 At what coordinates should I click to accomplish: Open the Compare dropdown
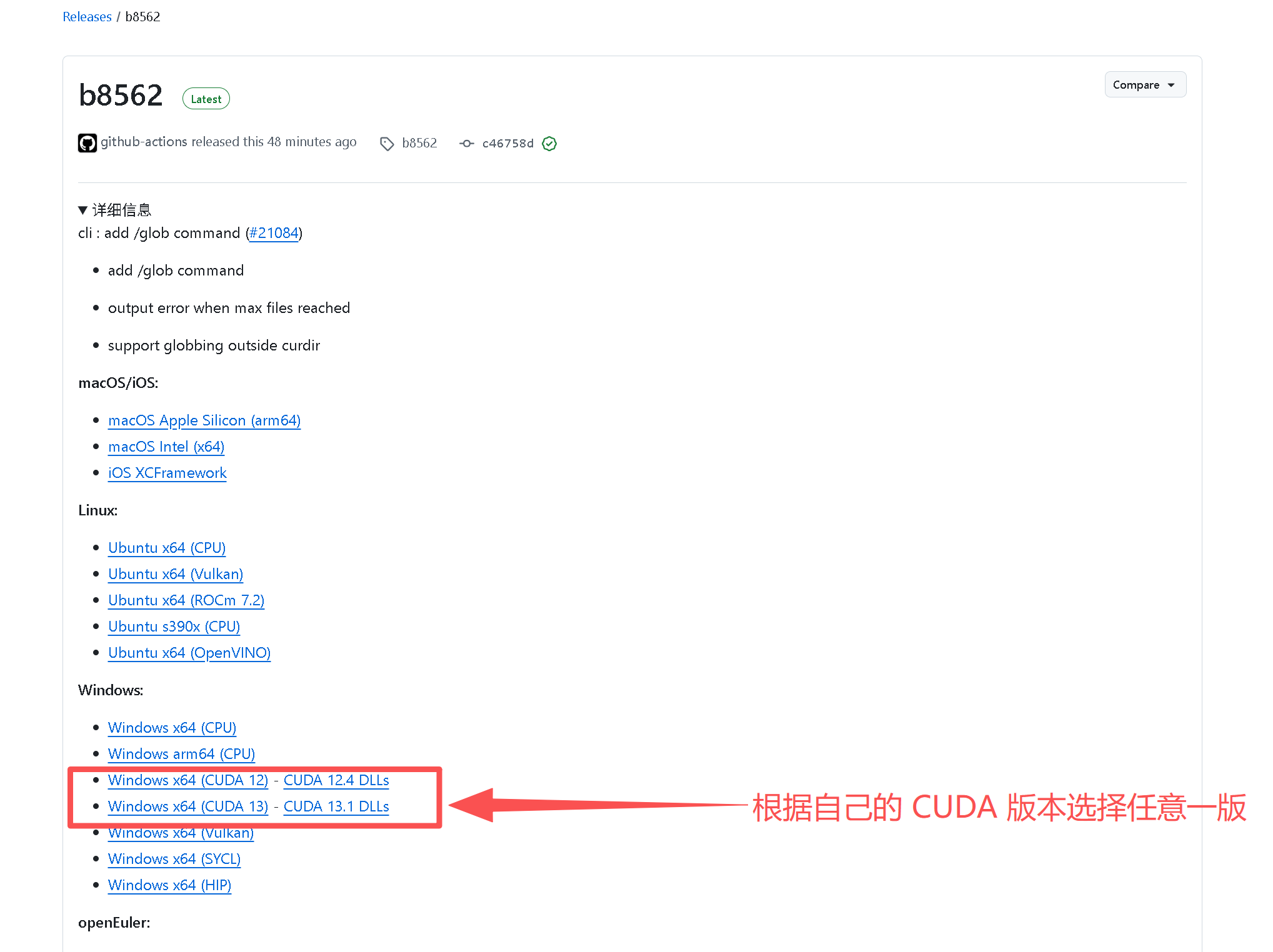(1144, 85)
